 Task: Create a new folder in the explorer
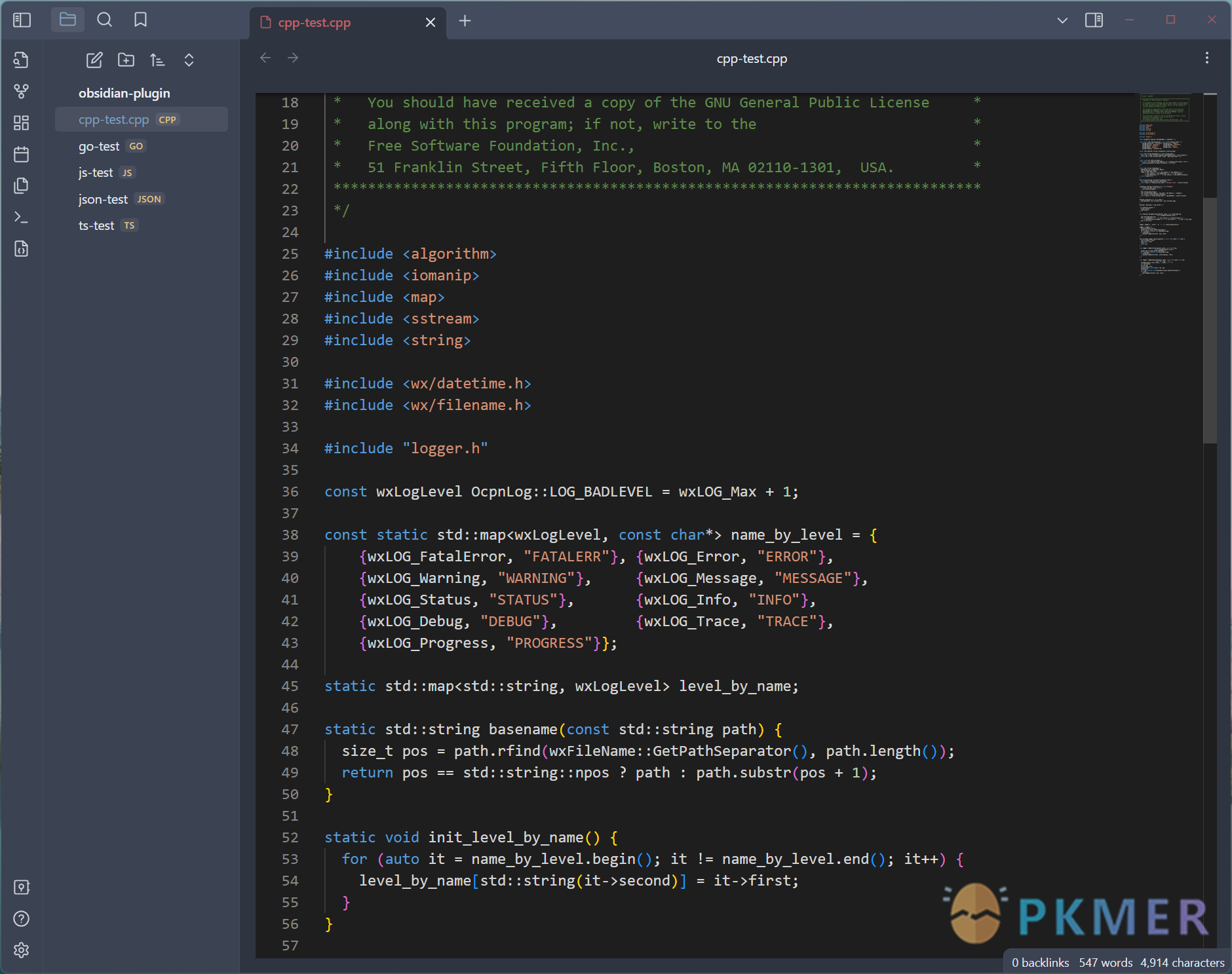[x=126, y=60]
